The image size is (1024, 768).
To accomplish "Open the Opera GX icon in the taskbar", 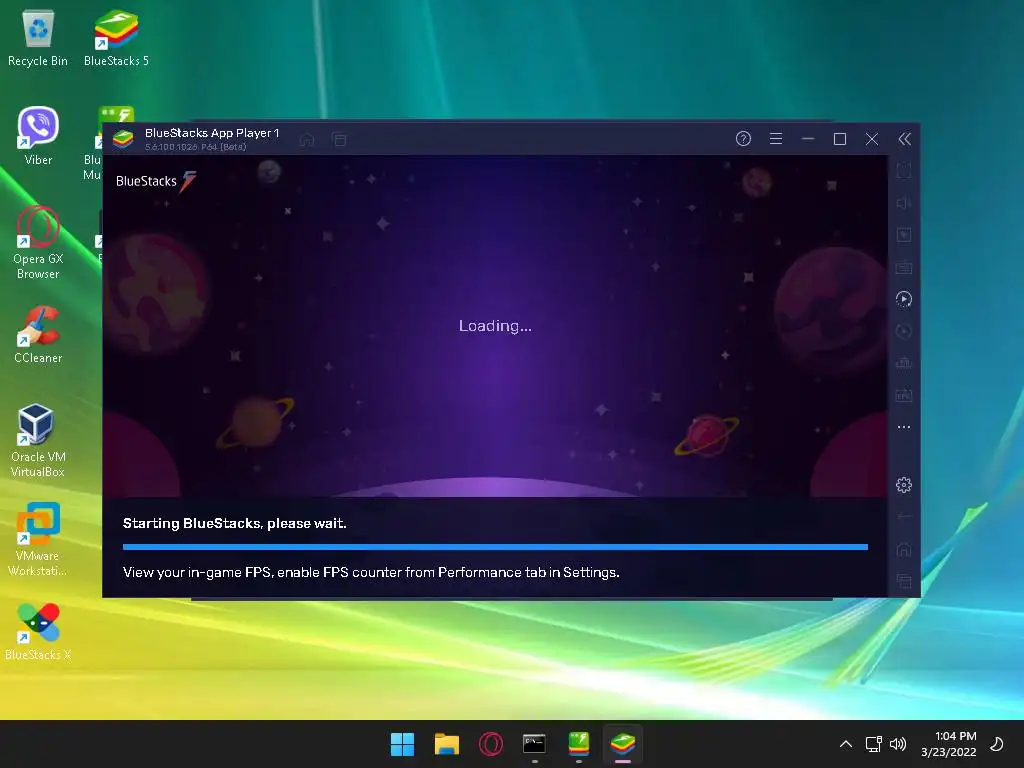I will 490,744.
